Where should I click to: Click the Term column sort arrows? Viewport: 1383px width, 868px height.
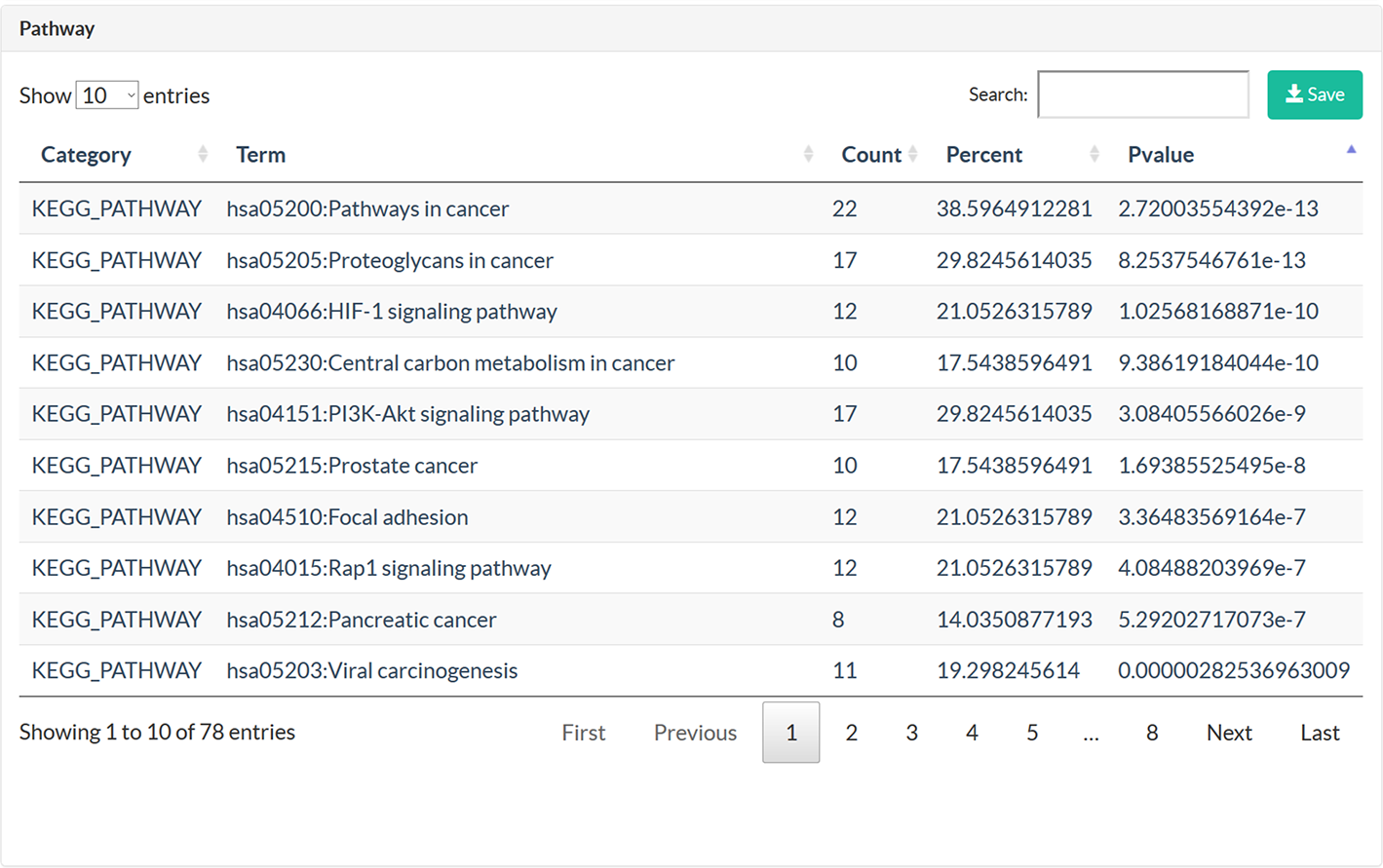[808, 154]
